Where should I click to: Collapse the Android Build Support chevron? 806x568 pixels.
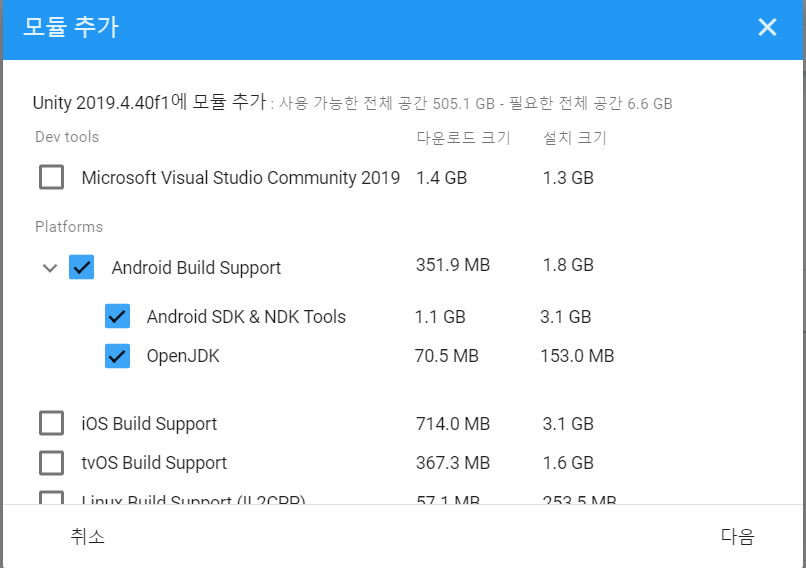click(x=49, y=268)
